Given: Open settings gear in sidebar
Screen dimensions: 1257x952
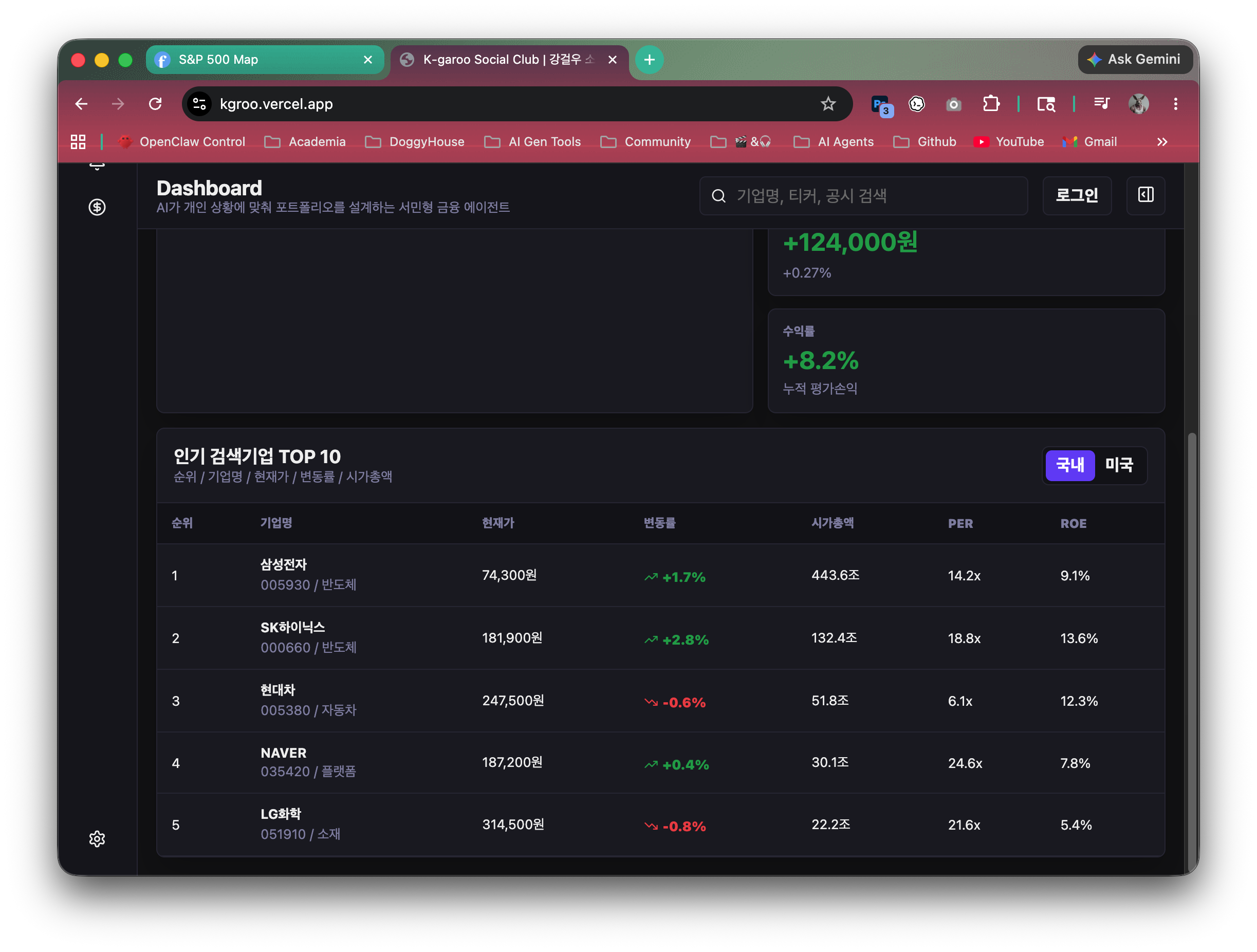Looking at the screenshot, I should pyautogui.click(x=97, y=839).
